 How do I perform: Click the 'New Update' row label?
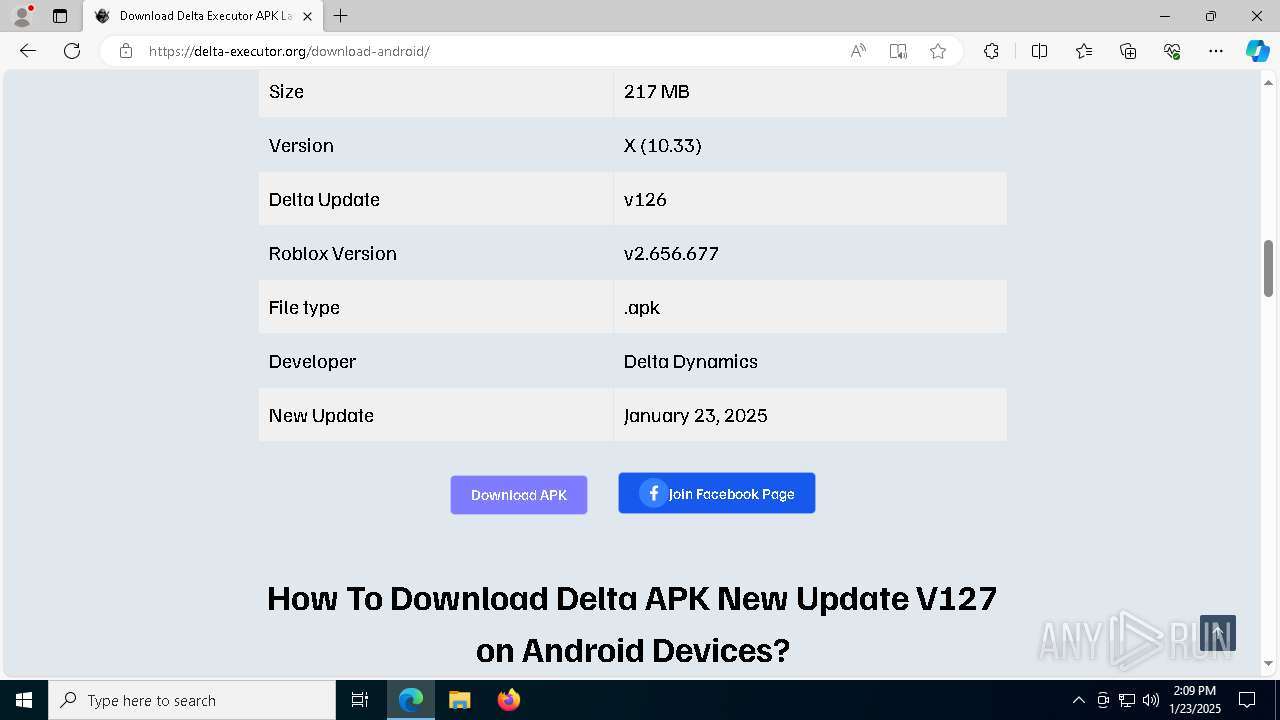(x=321, y=415)
